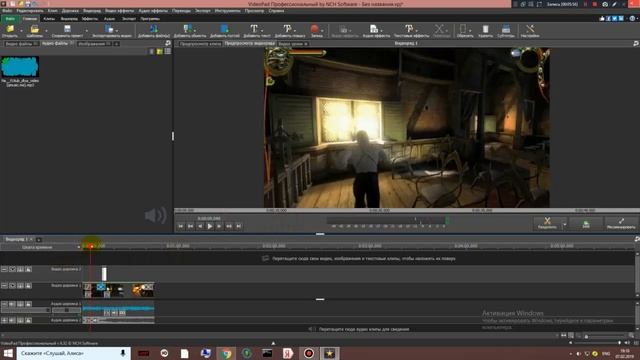This screenshot has width=640, height=360.
Task: Click the Twitter share icon
Action: click(x=615, y=18)
